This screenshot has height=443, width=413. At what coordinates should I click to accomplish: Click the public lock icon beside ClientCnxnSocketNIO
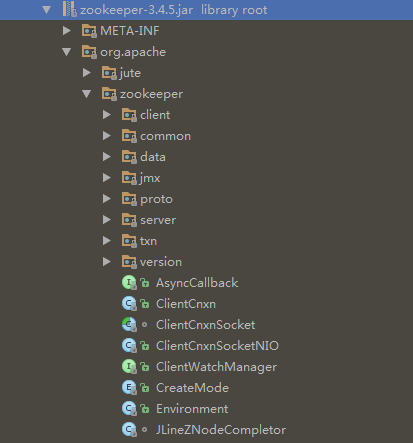(x=144, y=346)
